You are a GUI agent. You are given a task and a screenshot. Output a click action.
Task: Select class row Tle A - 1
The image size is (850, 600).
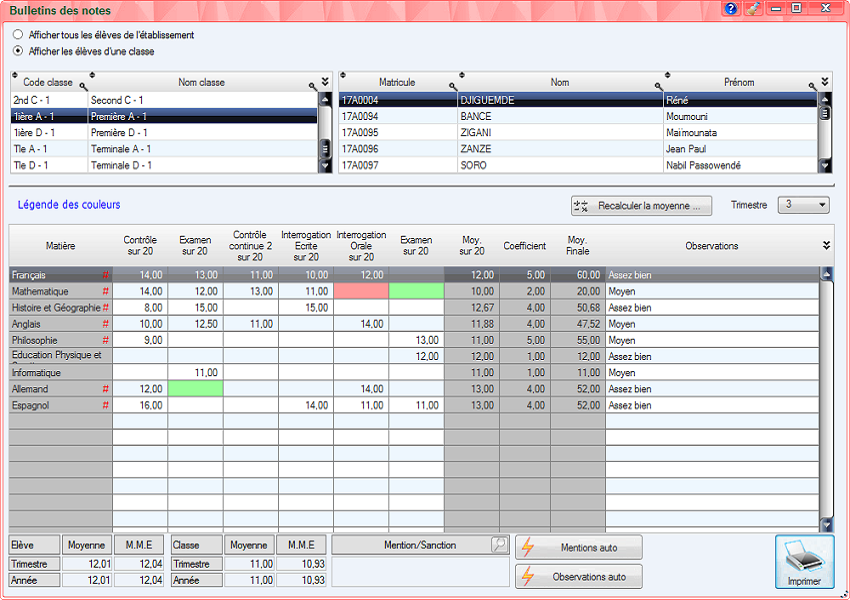[164, 149]
